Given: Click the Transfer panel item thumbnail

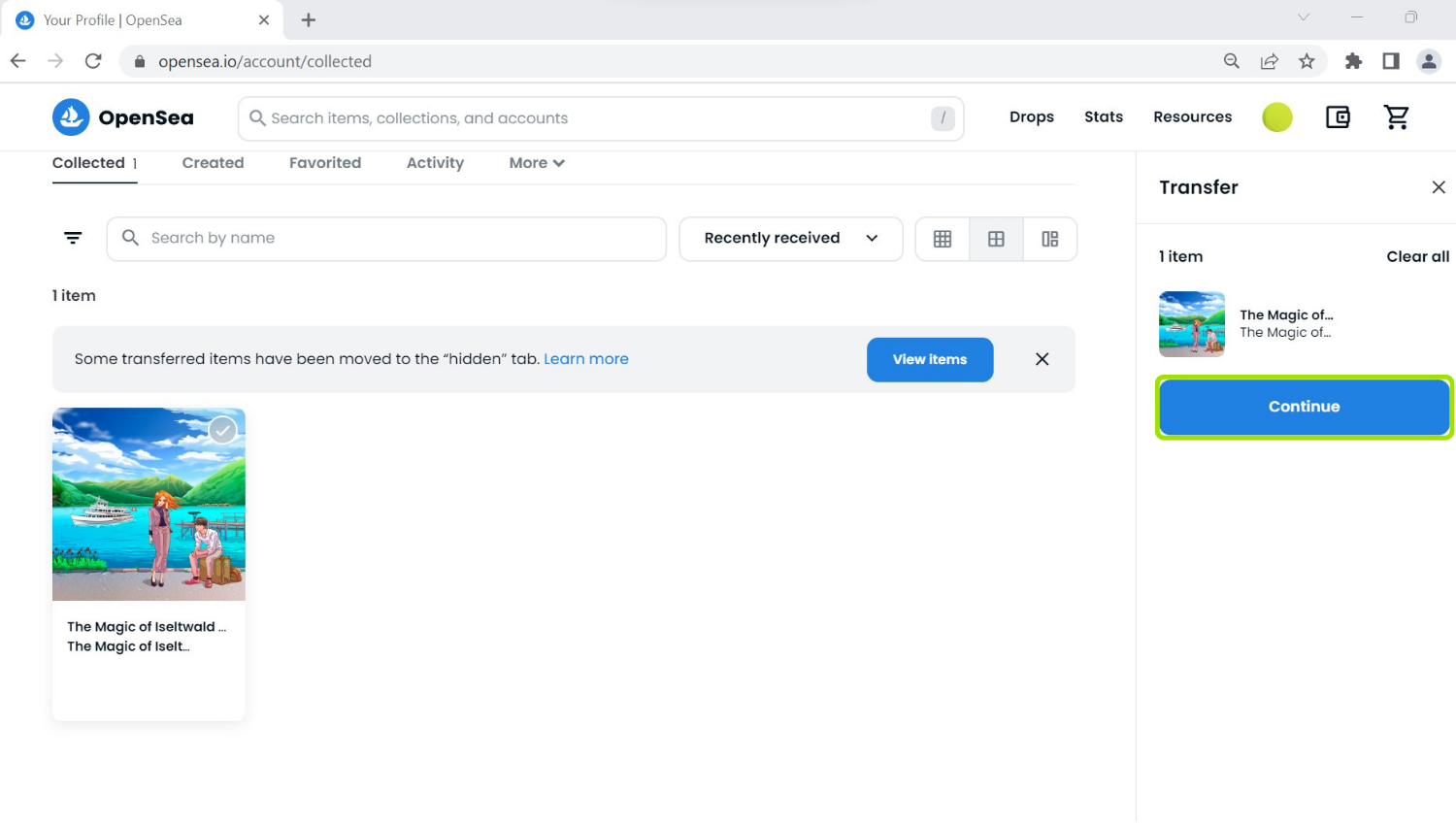Looking at the screenshot, I should [x=1192, y=324].
